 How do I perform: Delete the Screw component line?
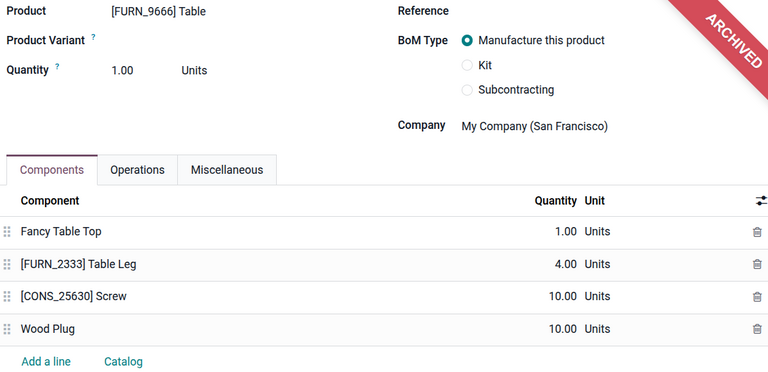[757, 297]
